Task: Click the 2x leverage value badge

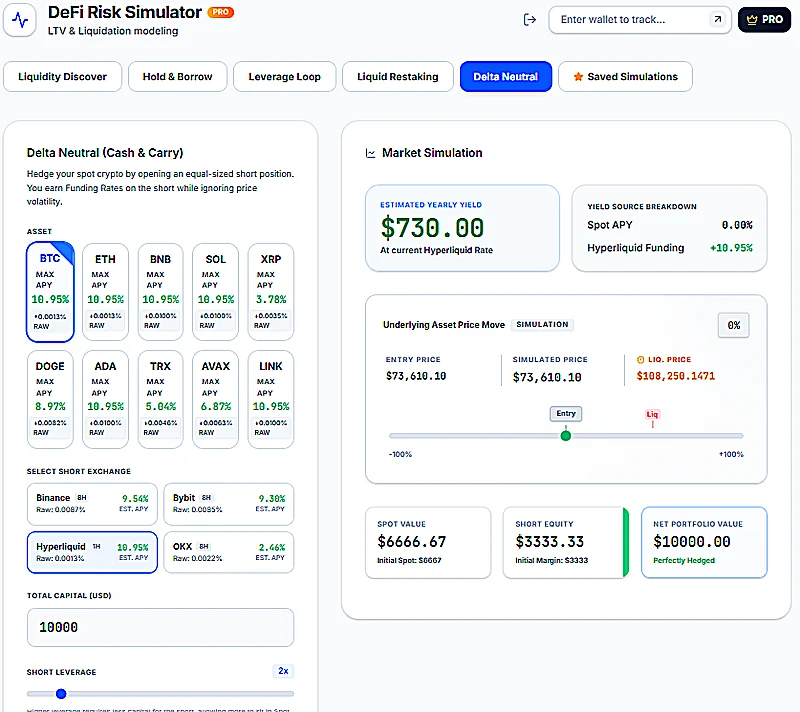Action: [283, 671]
